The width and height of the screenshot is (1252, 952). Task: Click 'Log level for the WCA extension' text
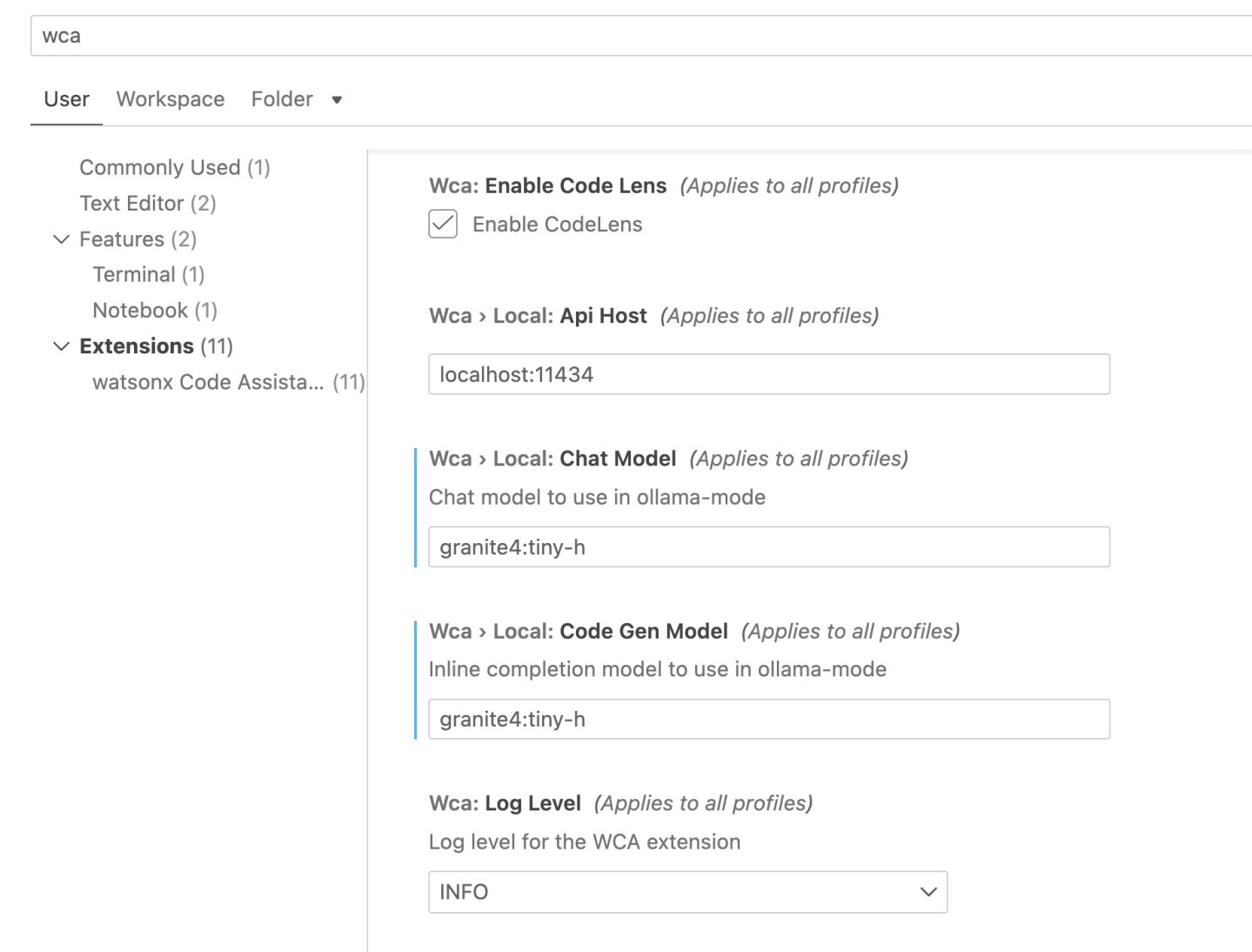pos(585,841)
